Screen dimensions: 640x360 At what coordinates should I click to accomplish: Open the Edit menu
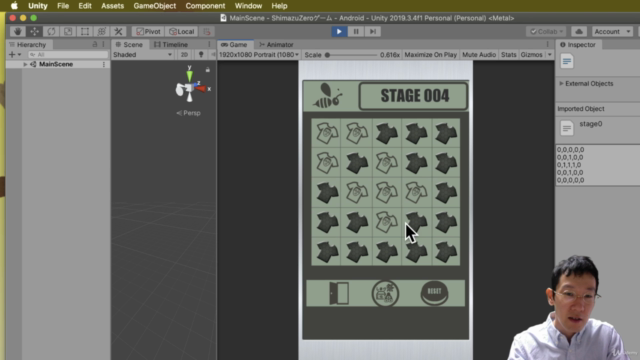[x=84, y=6]
